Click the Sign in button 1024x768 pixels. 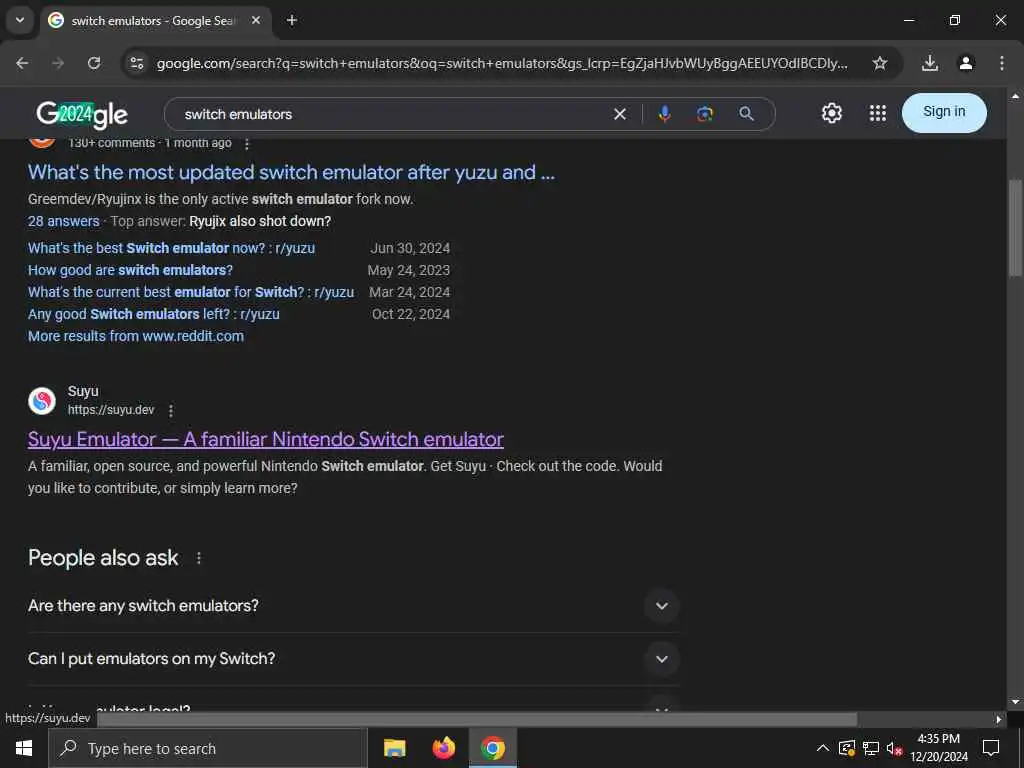(944, 112)
